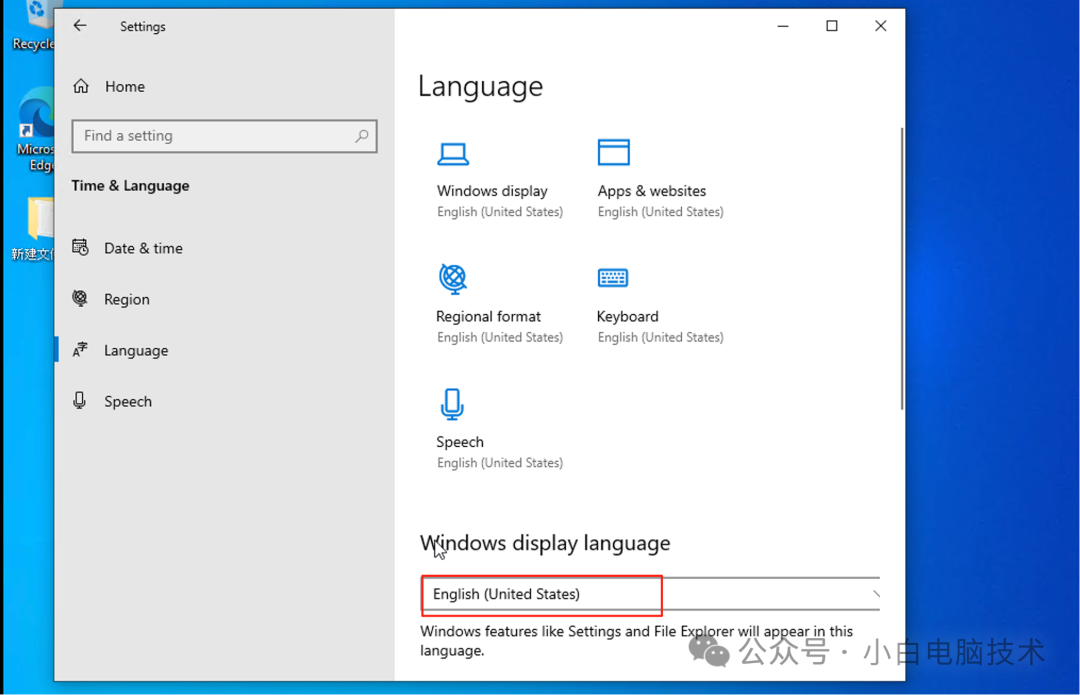Click the Date & time calendar icon

point(81,247)
